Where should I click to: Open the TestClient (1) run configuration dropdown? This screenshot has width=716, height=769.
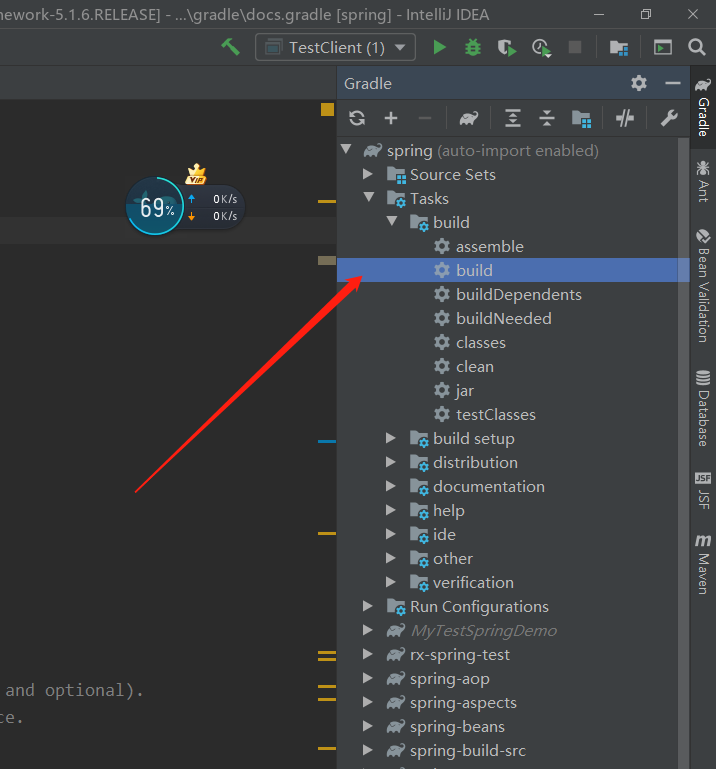point(335,48)
